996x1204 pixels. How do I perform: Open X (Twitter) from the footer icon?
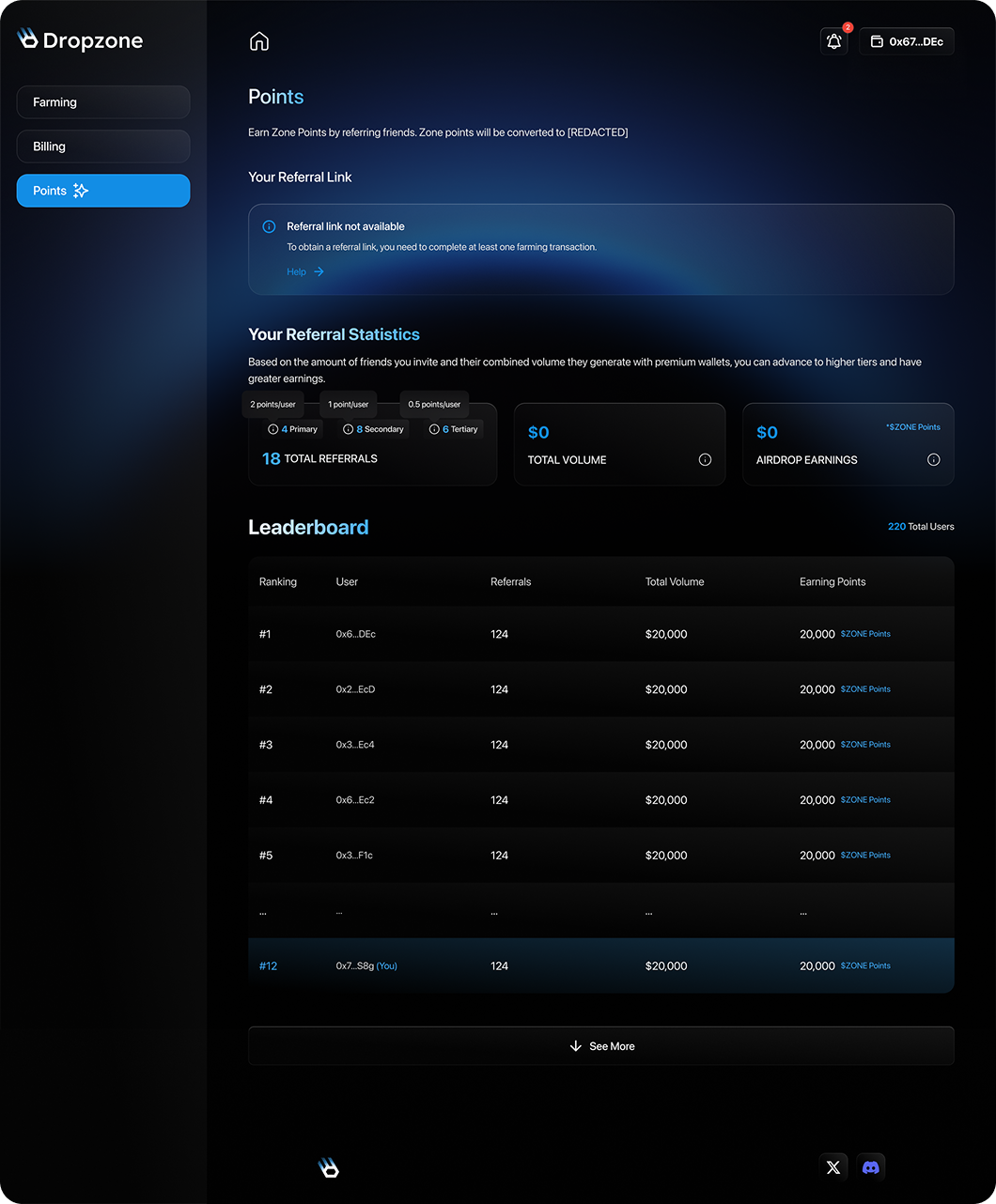(833, 1166)
